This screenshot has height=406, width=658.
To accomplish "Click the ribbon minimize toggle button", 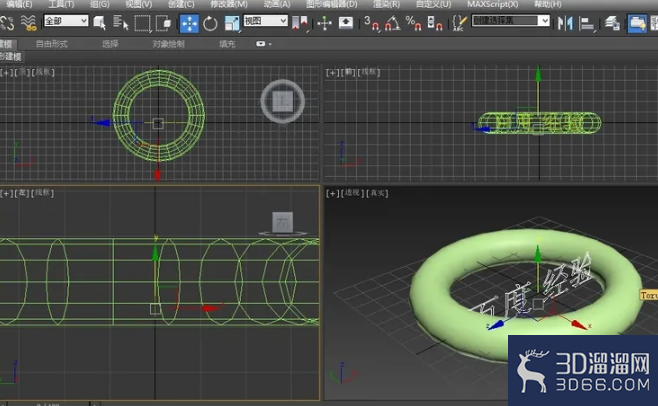I will pos(261,44).
